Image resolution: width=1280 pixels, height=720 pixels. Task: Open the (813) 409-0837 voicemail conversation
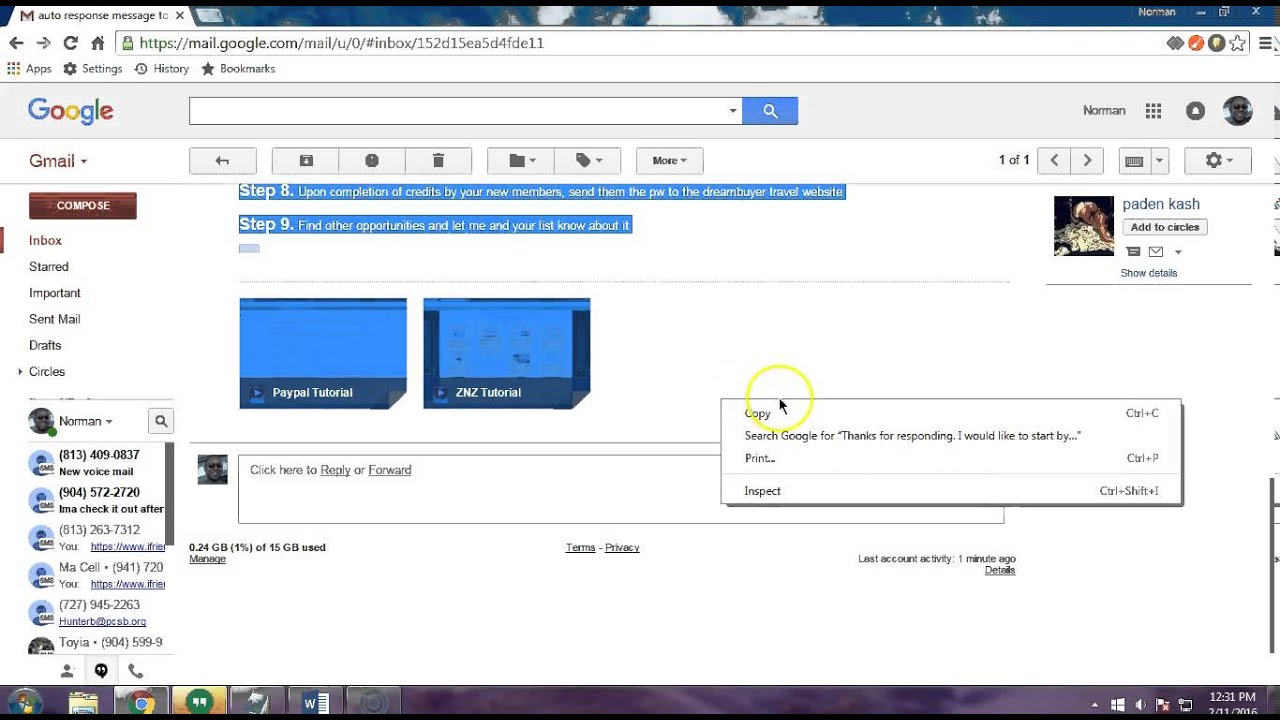click(x=97, y=463)
